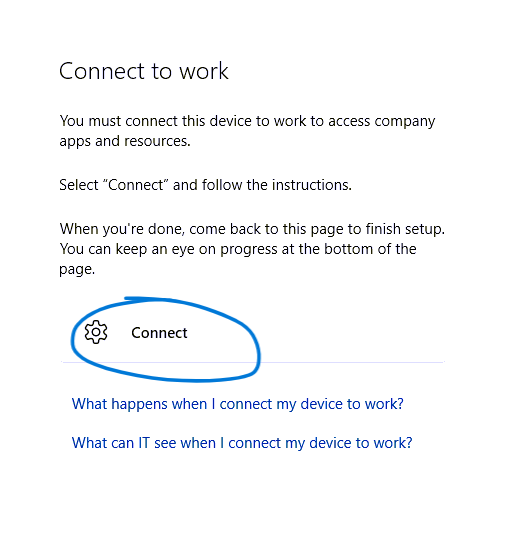Click the separator line below Connect
This screenshot has height=548, width=522.
(253, 362)
